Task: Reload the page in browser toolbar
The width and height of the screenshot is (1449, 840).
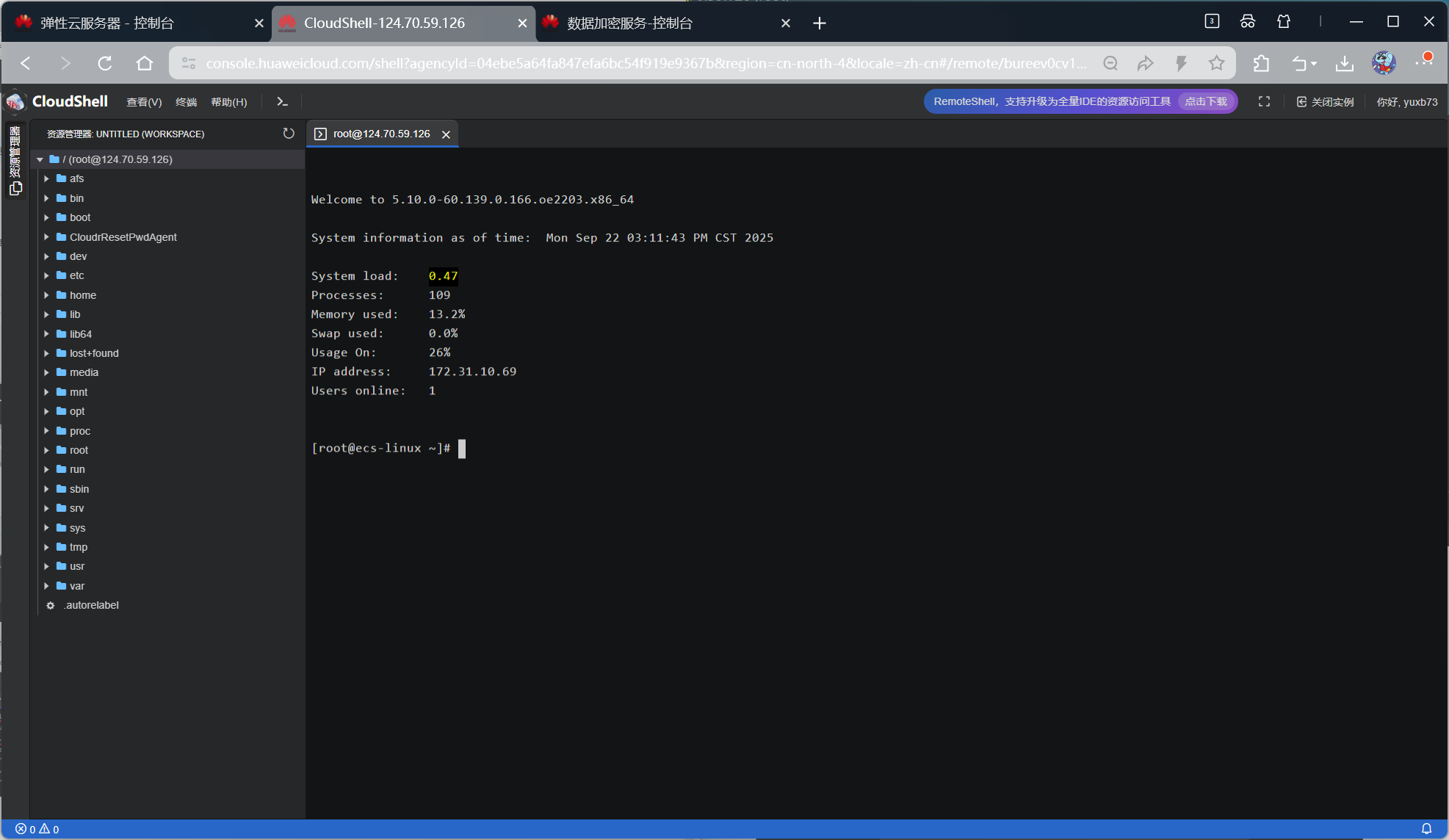Action: click(105, 64)
